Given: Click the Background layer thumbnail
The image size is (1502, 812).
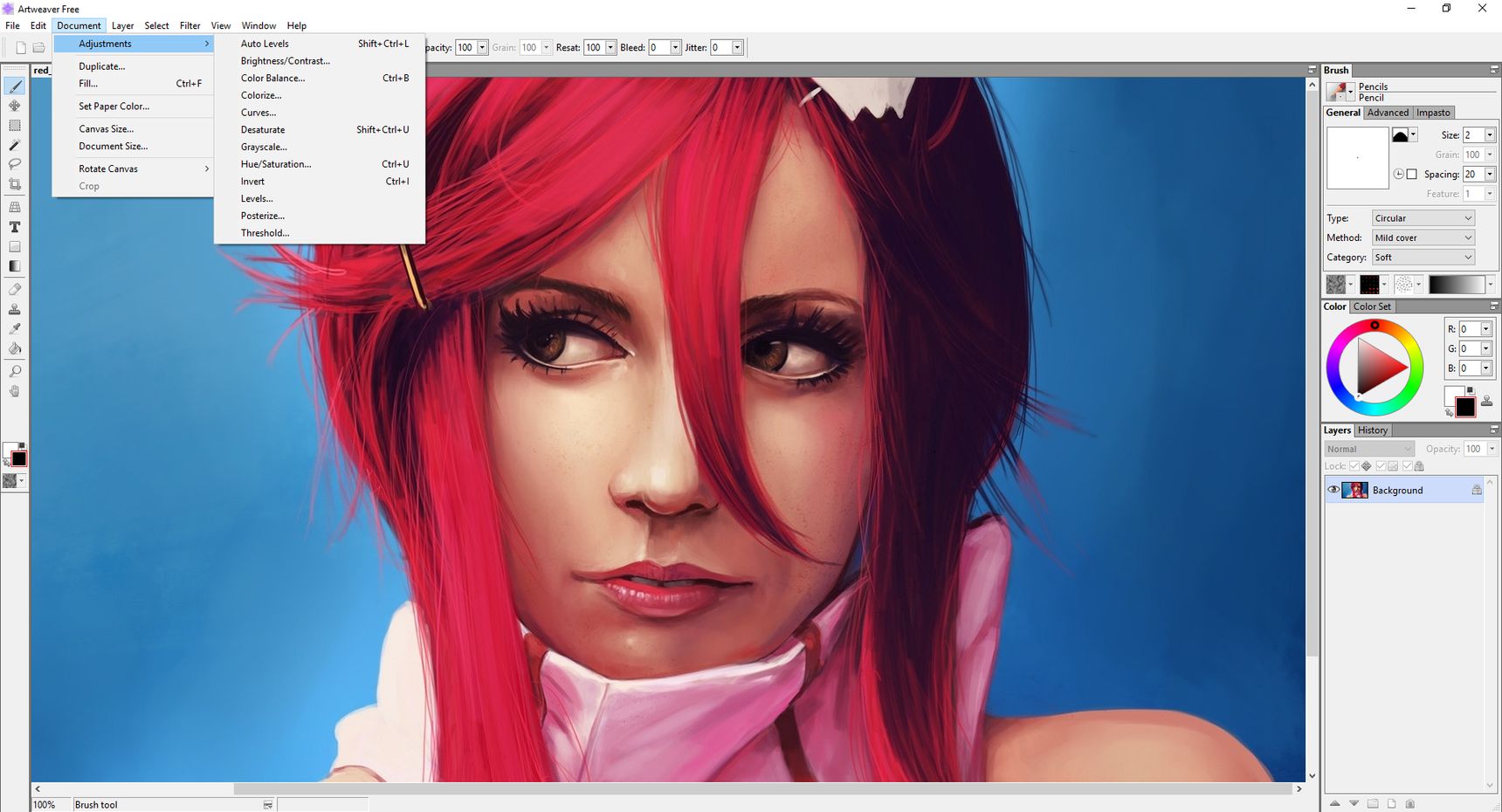Looking at the screenshot, I should 1355,490.
